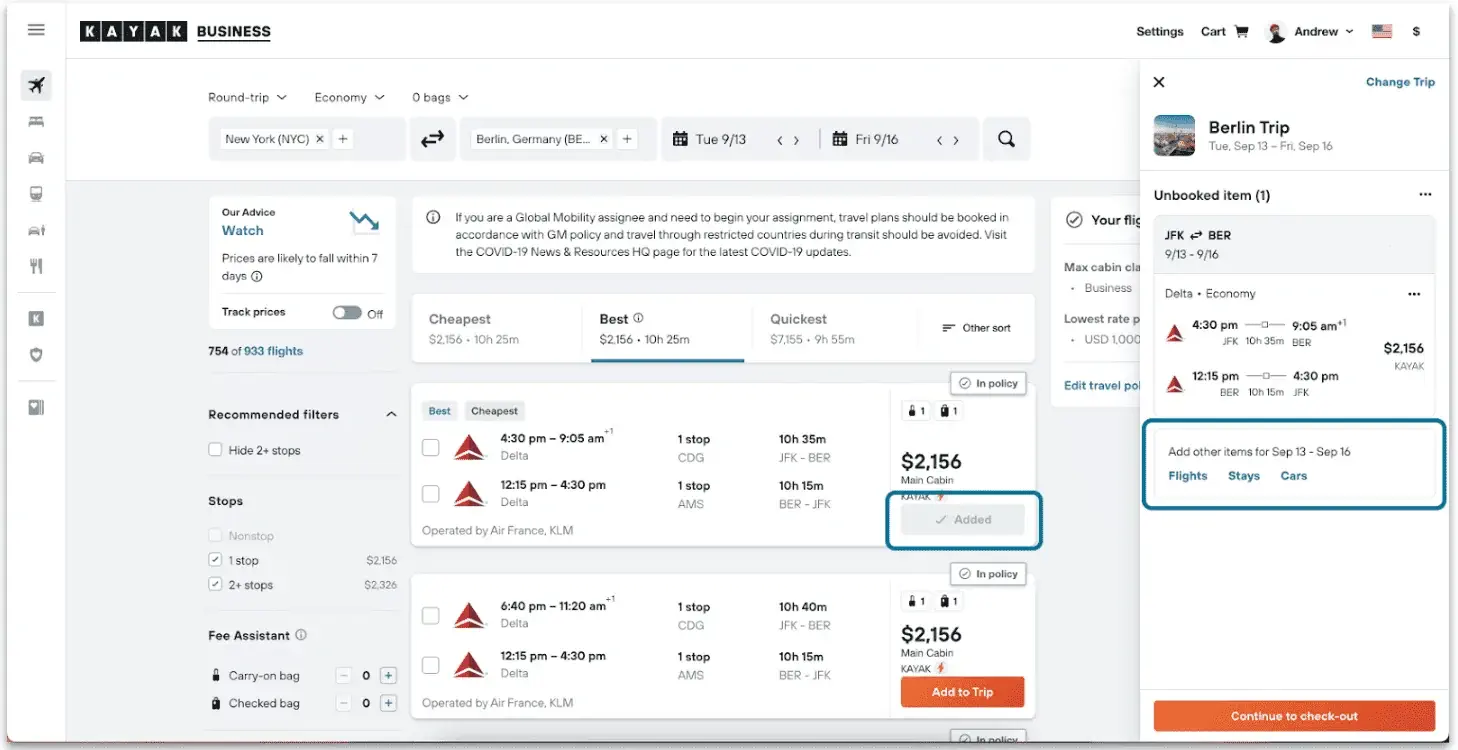Image resolution: width=1458 pixels, height=750 pixels.
Task: Open the hamburger navigation menu
Action: coord(36,30)
